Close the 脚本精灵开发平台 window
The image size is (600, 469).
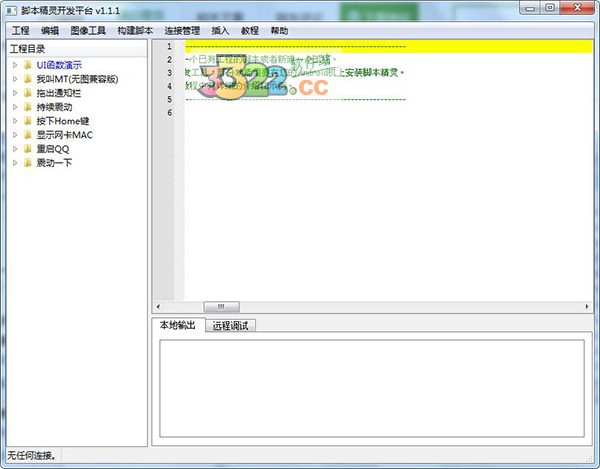point(577,8)
